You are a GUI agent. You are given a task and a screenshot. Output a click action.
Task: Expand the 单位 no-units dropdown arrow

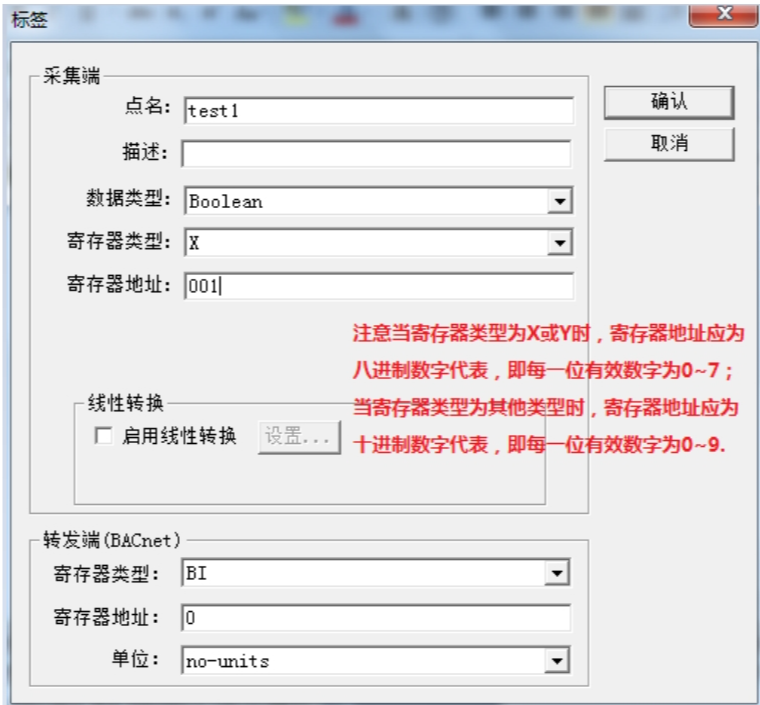click(557, 660)
